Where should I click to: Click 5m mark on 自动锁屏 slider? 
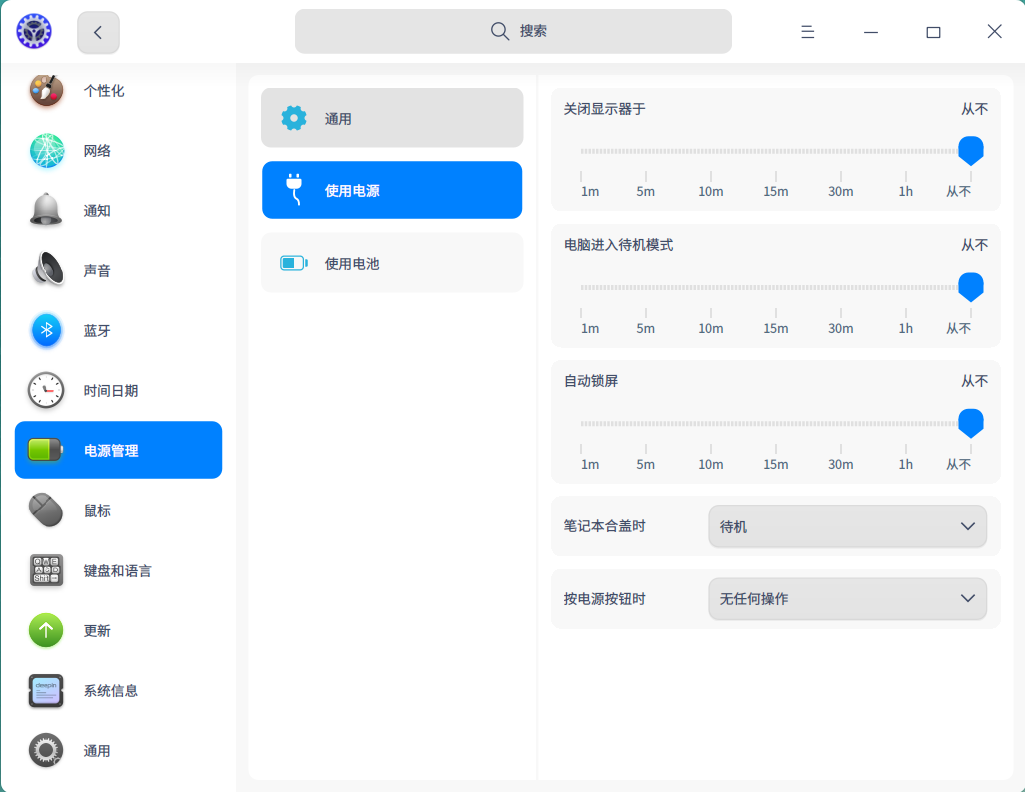click(646, 464)
